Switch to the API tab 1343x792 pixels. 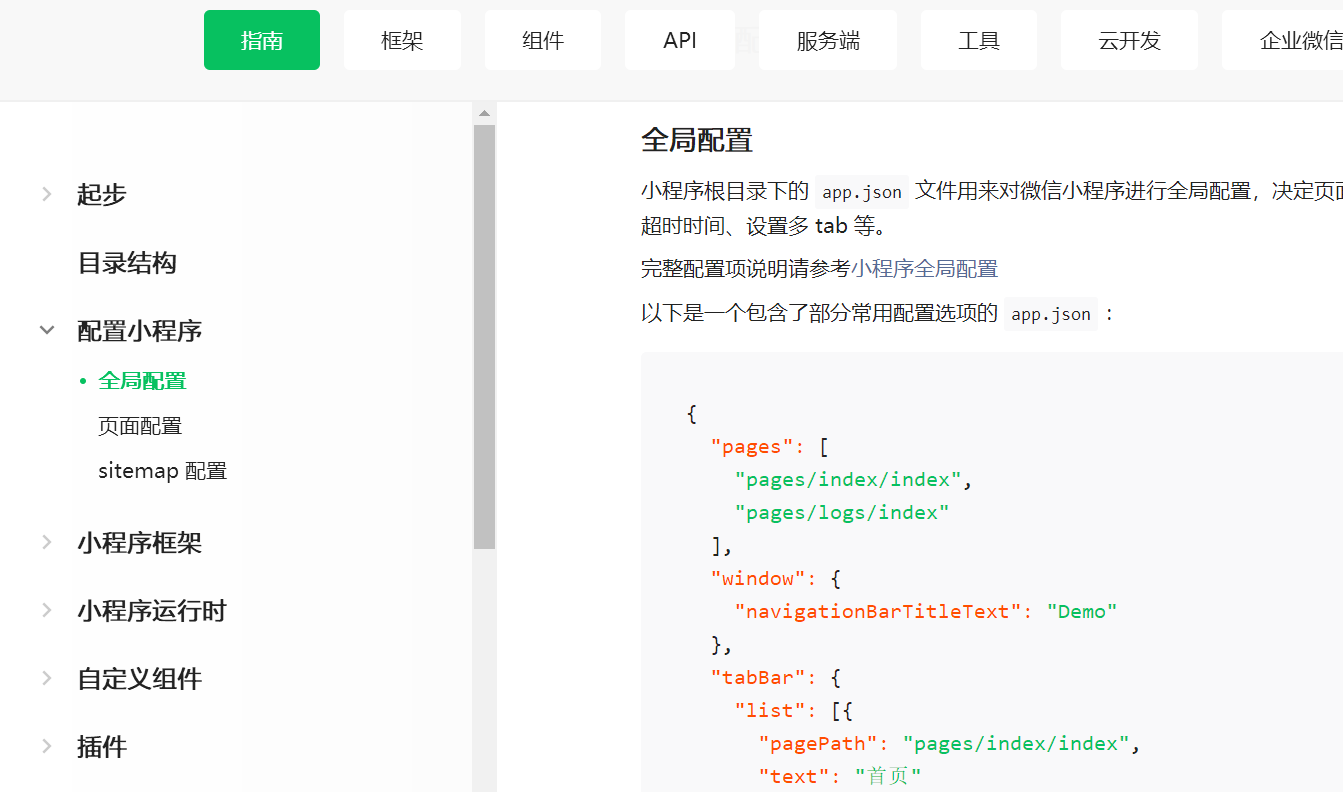(x=680, y=40)
